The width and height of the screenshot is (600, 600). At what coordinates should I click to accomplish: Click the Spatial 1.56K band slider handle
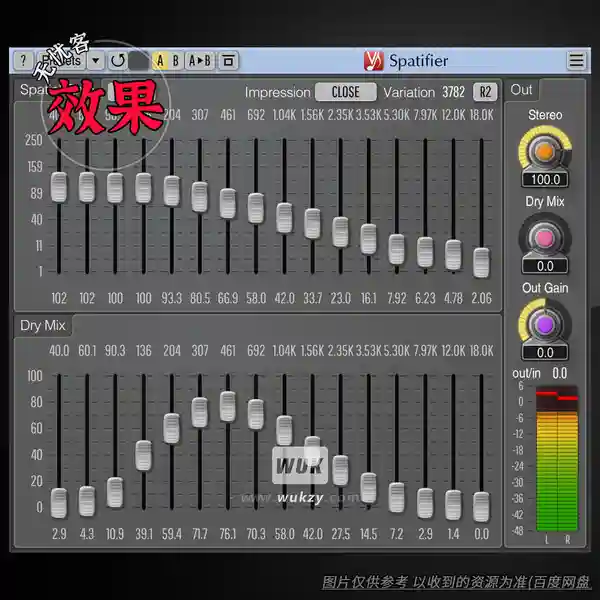coord(312,223)
